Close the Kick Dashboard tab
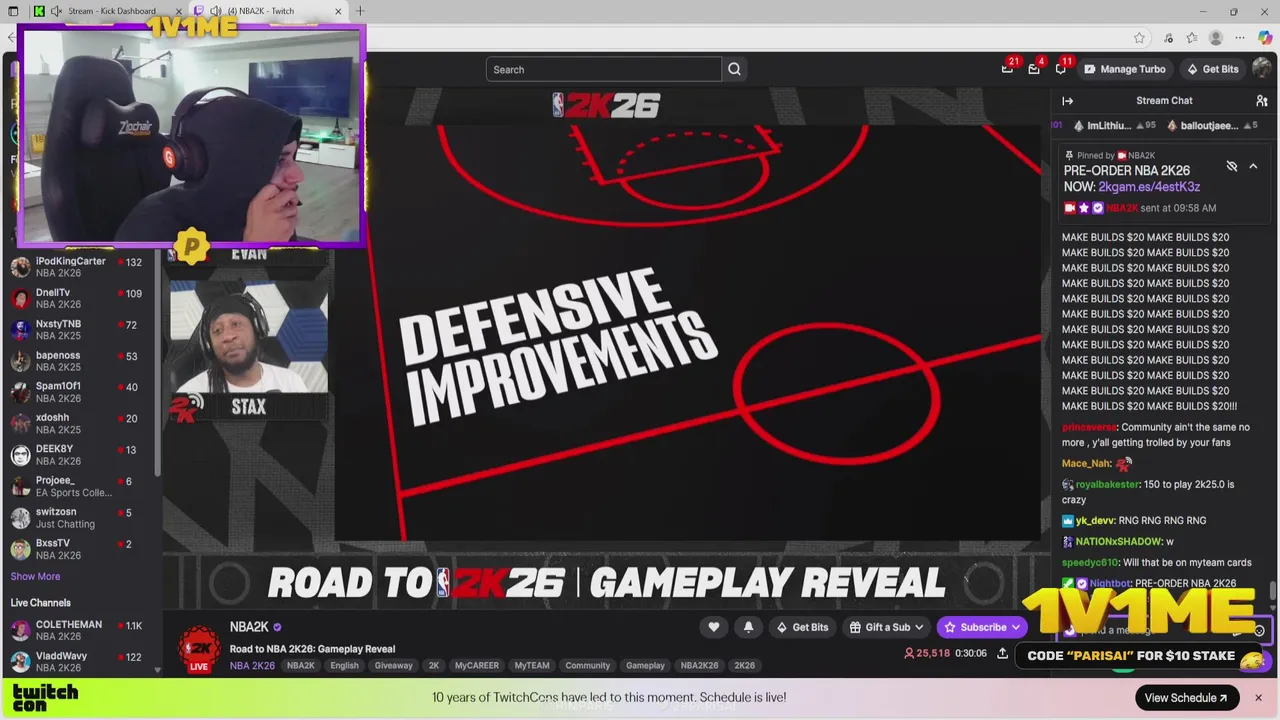 pyautogui.click(x=178, y=11)
